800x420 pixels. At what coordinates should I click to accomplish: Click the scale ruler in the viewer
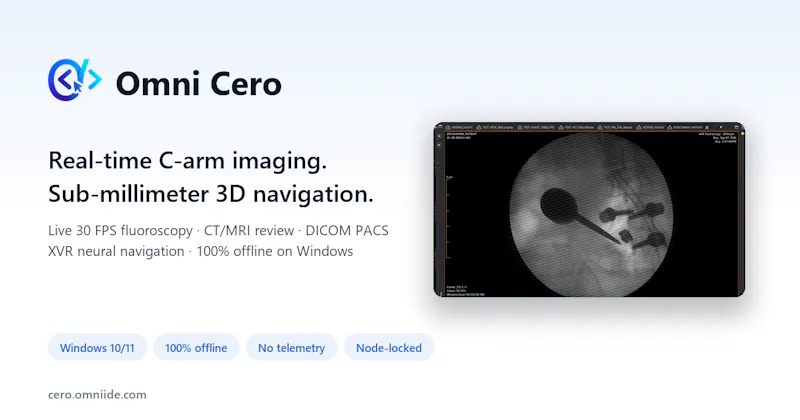448,217
